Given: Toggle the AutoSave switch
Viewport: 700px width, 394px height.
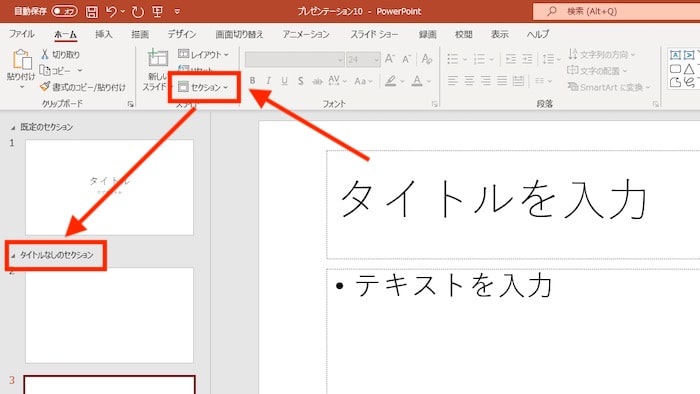Looking at the screenshot, I should (64, 11).
